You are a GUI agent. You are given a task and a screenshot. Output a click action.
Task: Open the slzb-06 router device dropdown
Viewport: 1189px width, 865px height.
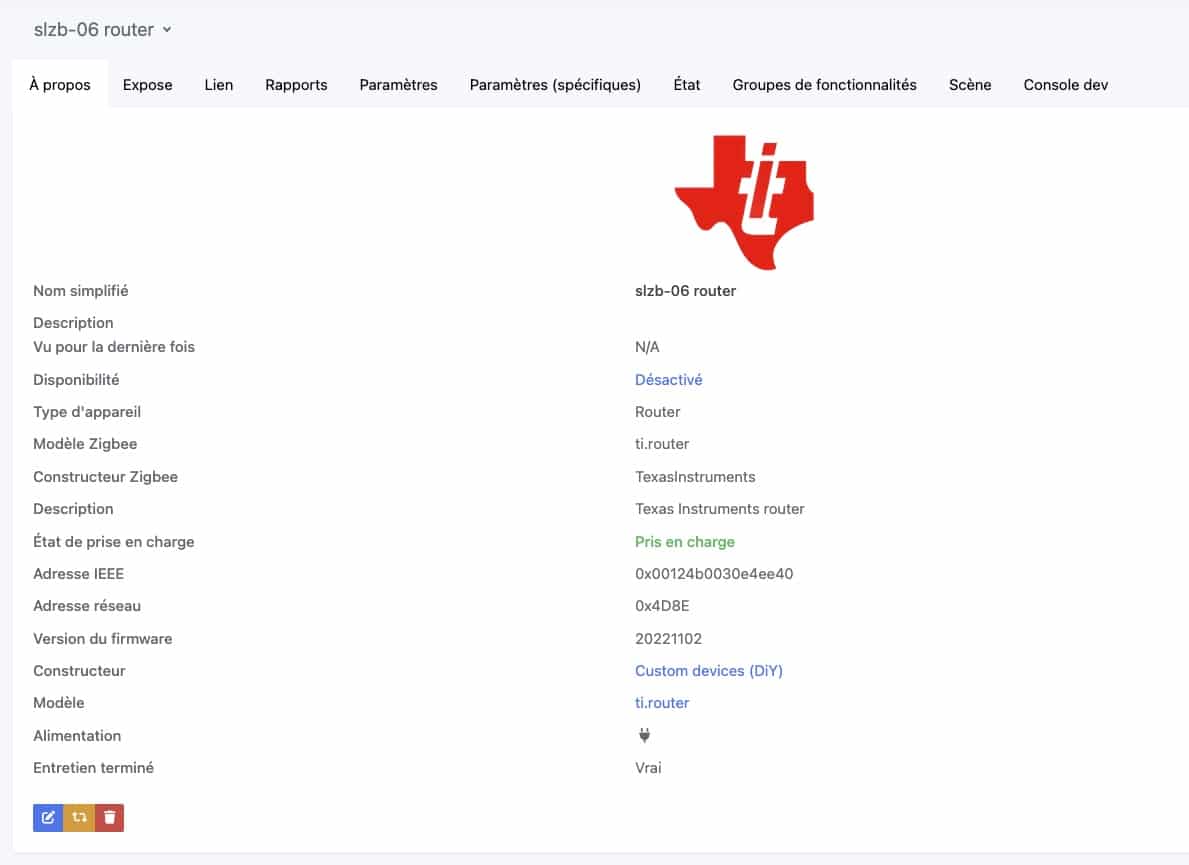102,30
